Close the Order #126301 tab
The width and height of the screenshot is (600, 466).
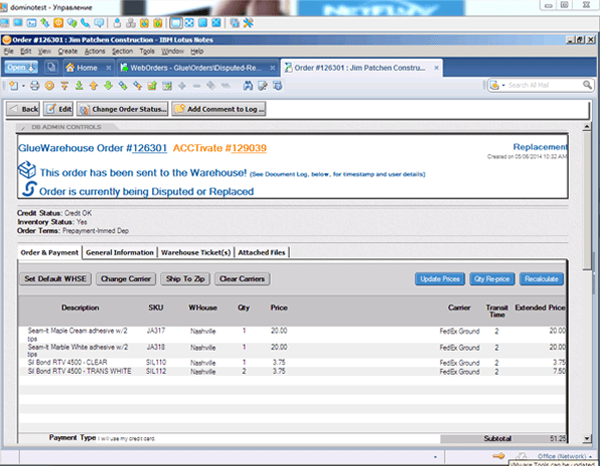(x=436, y=68)
